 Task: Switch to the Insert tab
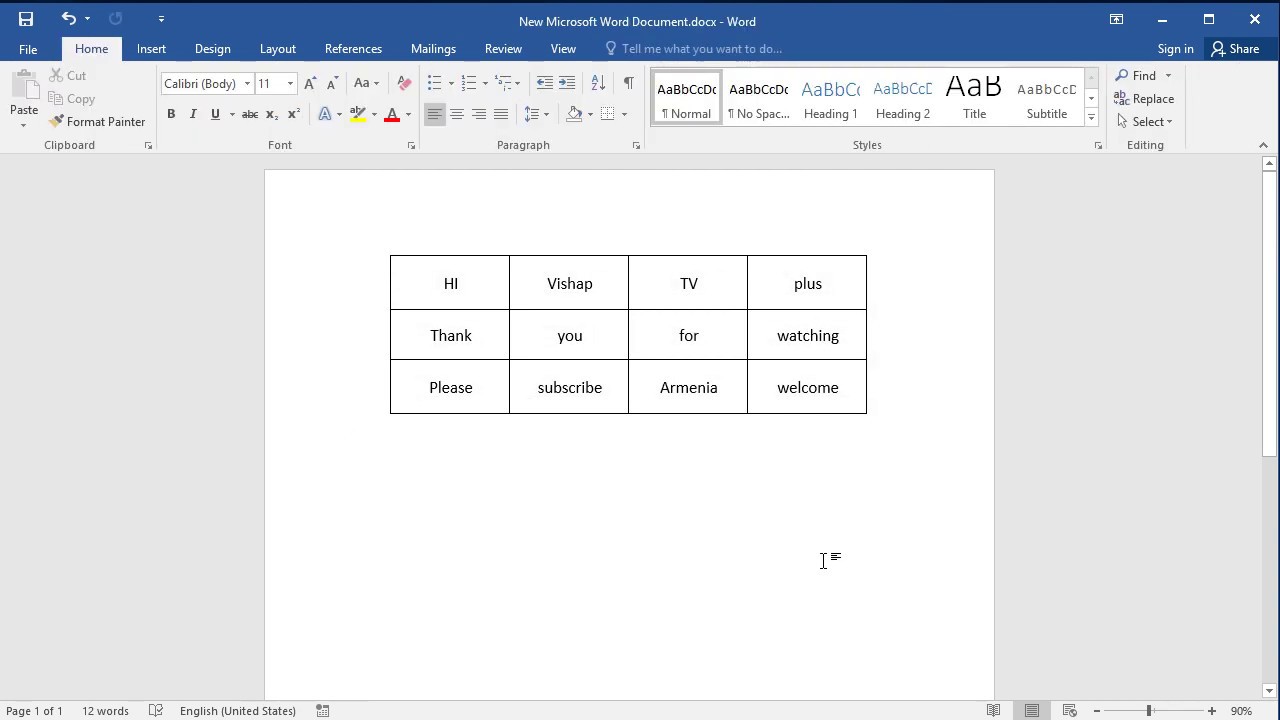151,49
